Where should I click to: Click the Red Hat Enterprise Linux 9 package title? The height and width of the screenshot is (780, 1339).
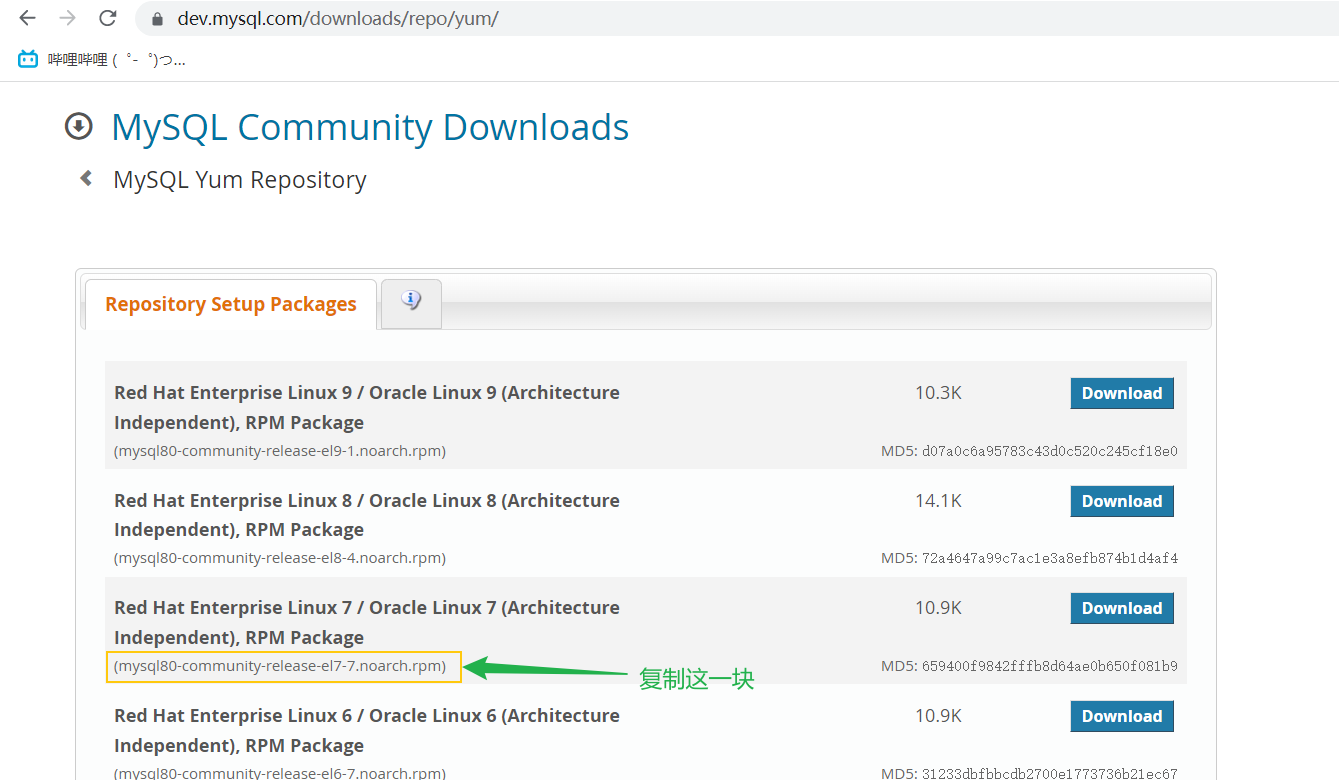(367, 407)
